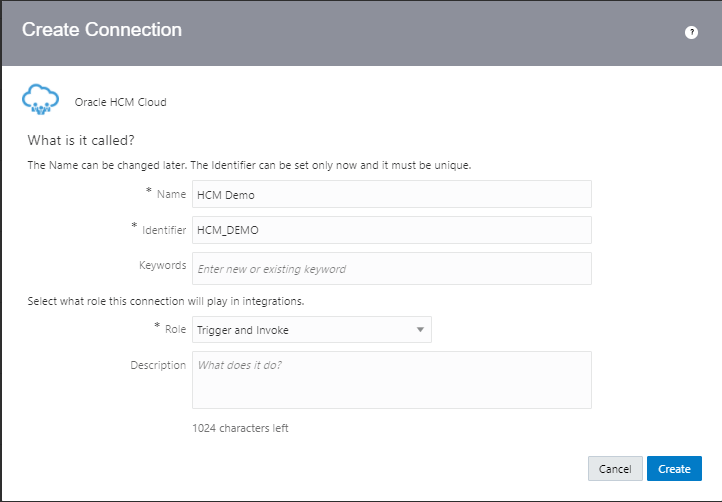Expand the Role dropdown arrow
This screenshot has width=722, height=502.
coord(420,330)
